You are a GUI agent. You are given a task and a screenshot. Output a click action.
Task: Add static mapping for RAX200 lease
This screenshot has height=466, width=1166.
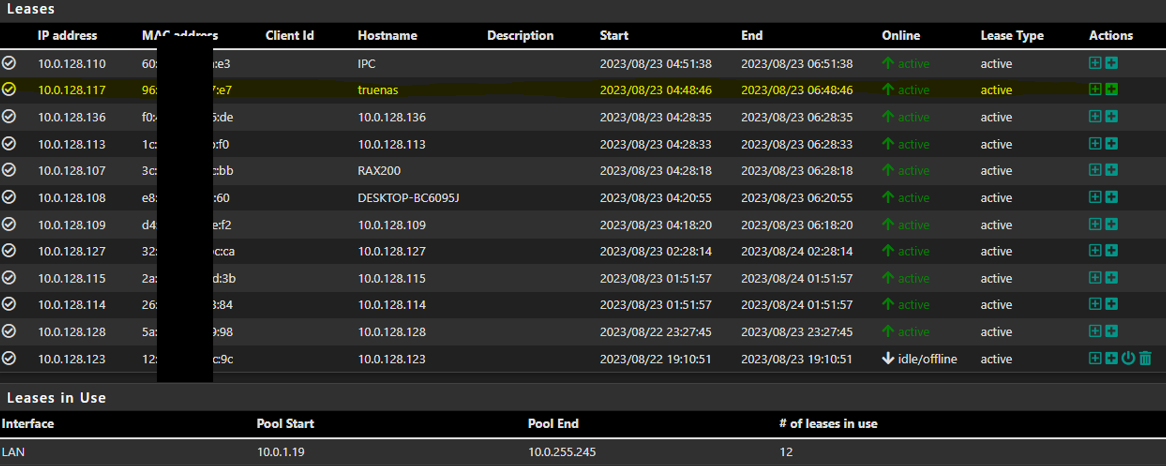[1095, 170]
